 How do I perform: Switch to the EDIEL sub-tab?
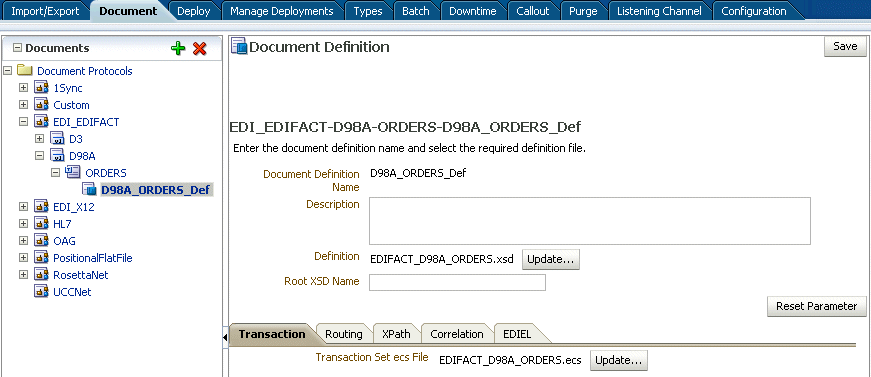click(517, 334)
